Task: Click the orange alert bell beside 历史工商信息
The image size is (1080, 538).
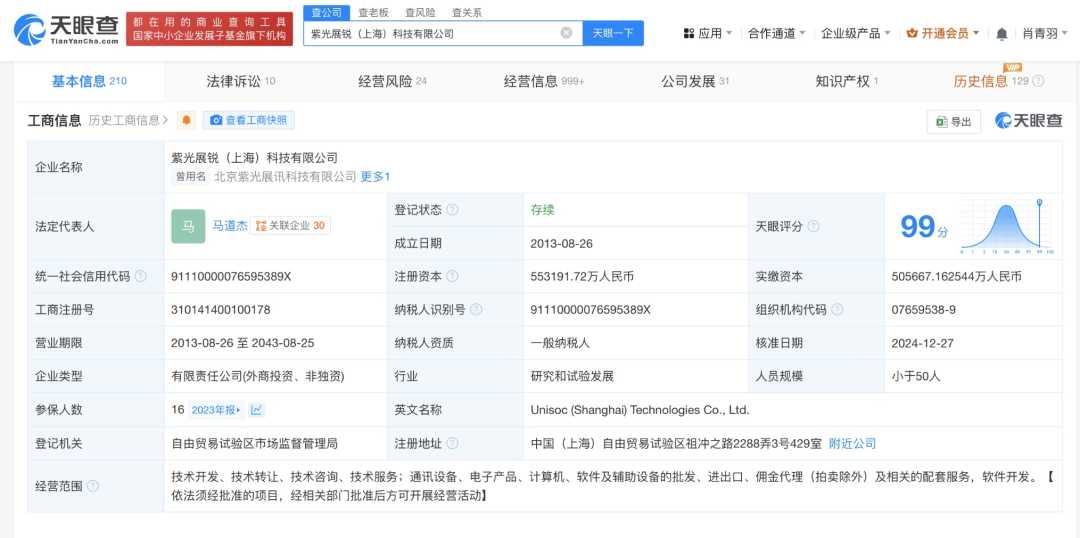Action: coord(186,121)
